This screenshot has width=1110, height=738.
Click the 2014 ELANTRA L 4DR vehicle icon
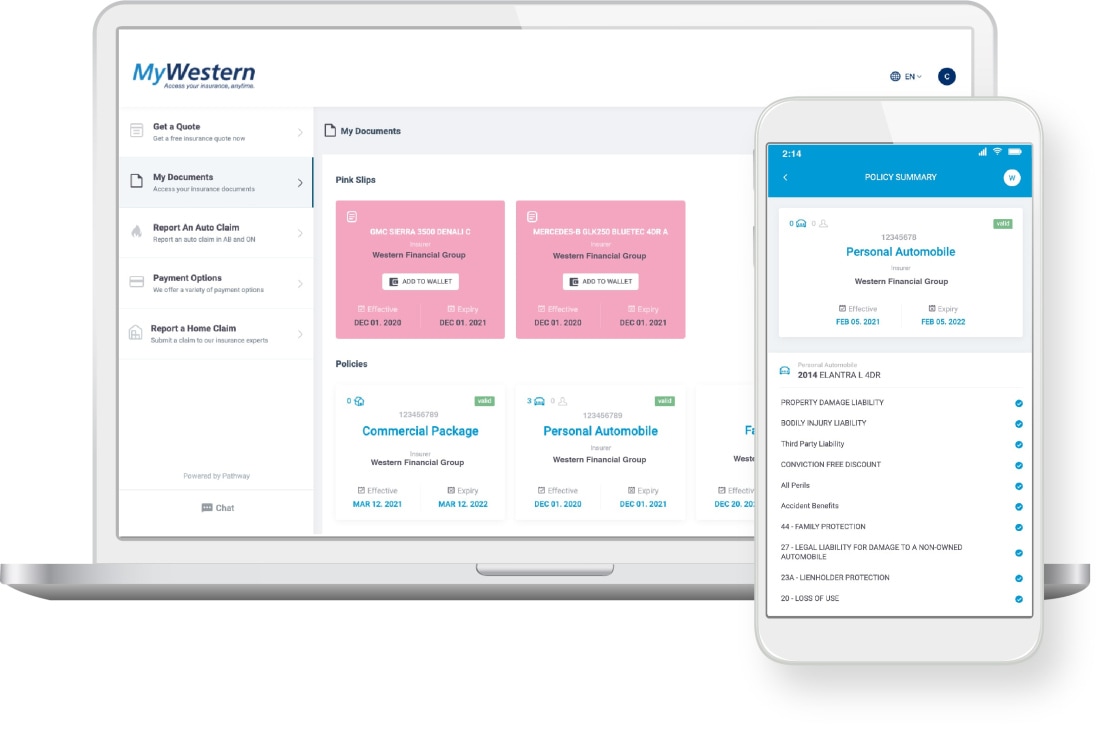[784, 371]
